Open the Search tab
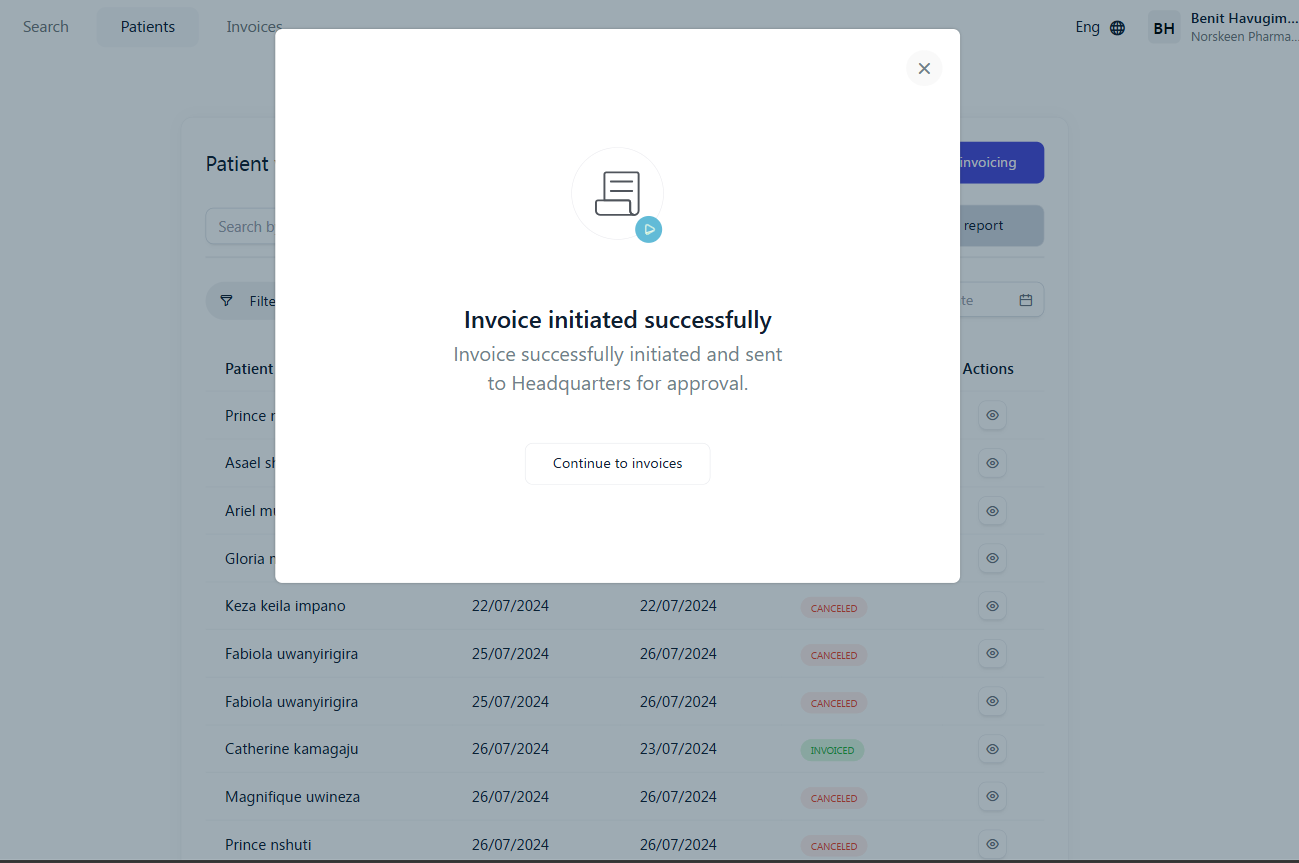 tap(46, 27)
